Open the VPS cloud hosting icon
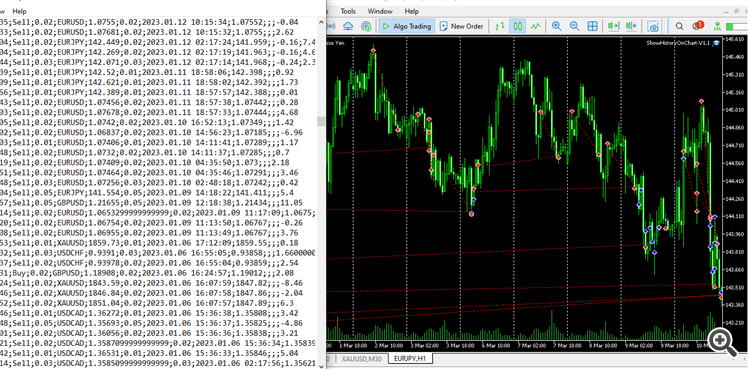750x369 pixels. (348, 26)
